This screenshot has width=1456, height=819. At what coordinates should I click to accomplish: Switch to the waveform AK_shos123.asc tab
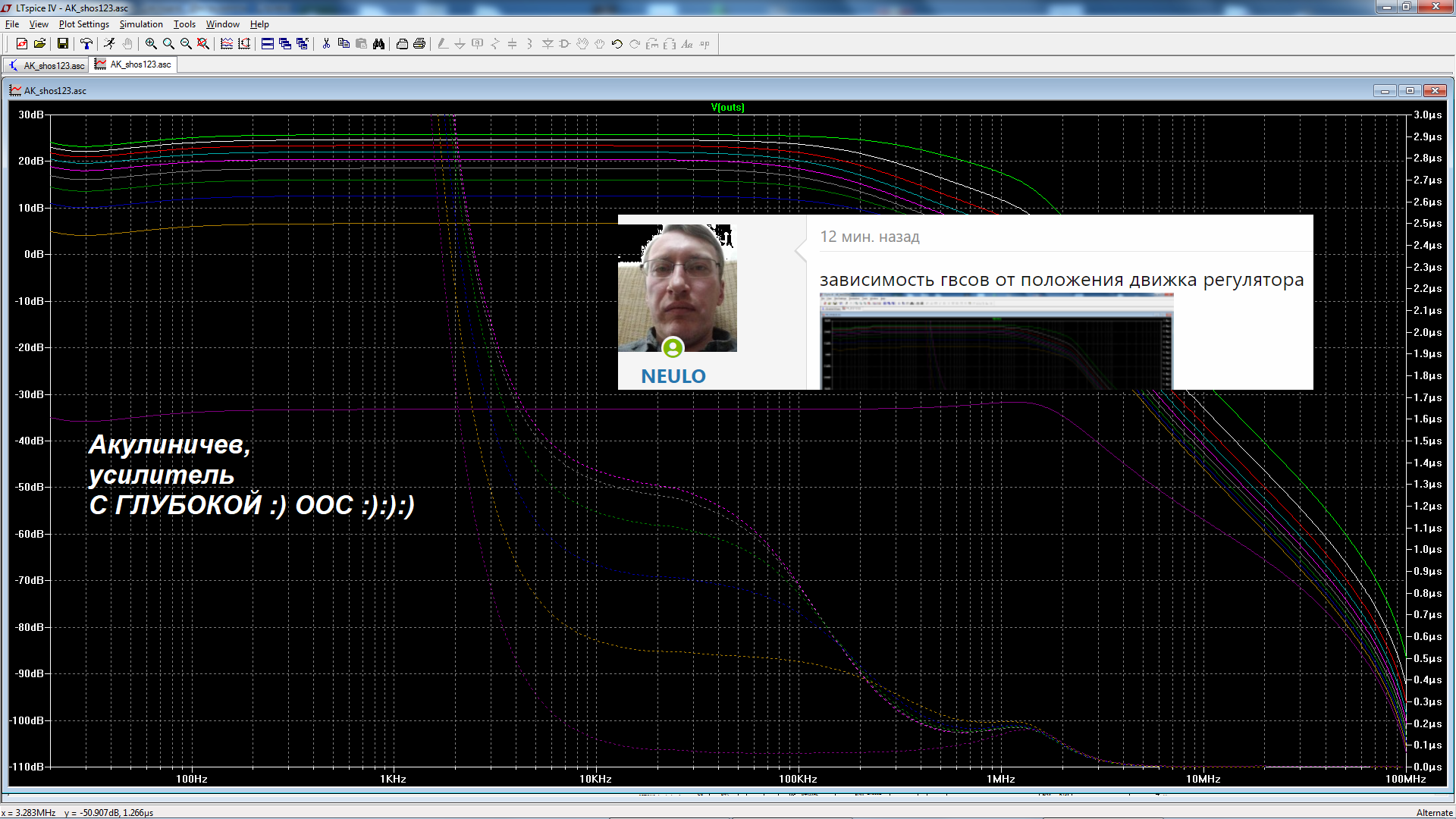click(x=133, y=64)
